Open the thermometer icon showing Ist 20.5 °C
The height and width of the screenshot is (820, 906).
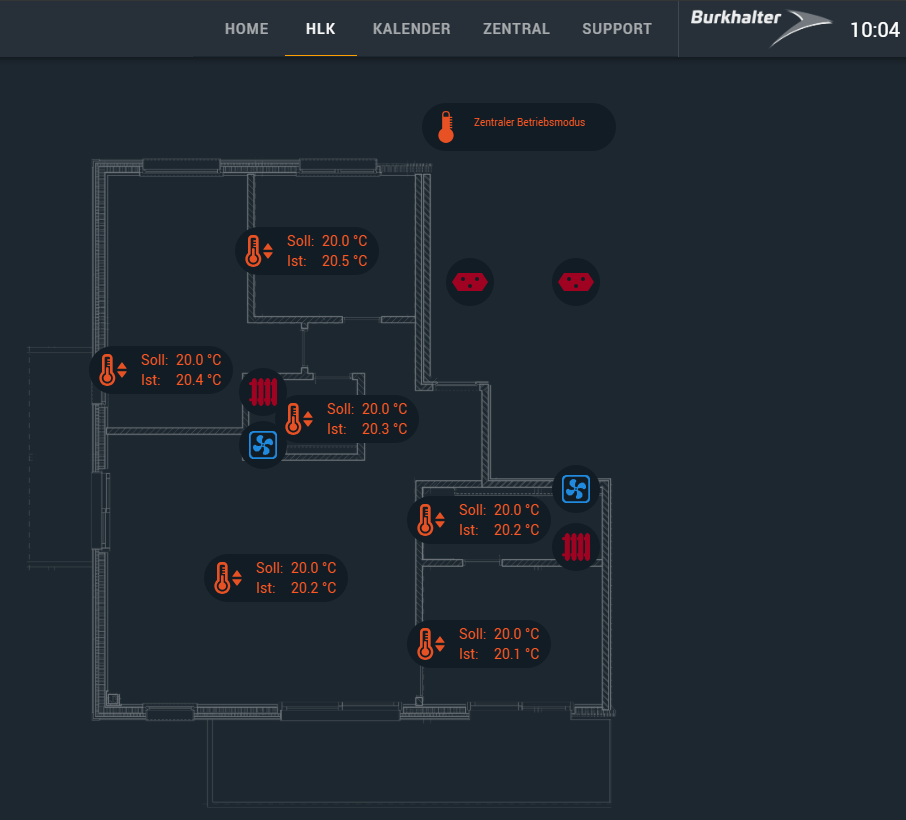(253, 251)
